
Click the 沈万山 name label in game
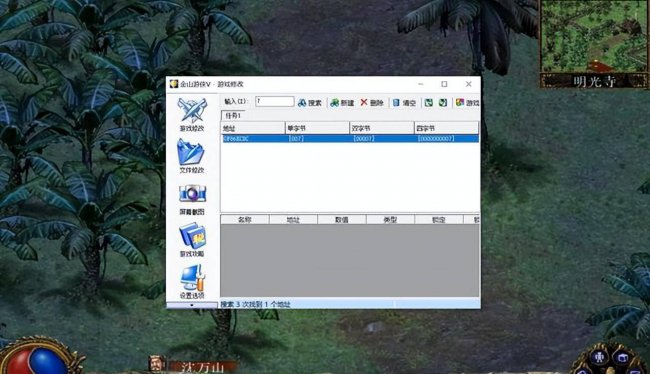click(203, 367)
